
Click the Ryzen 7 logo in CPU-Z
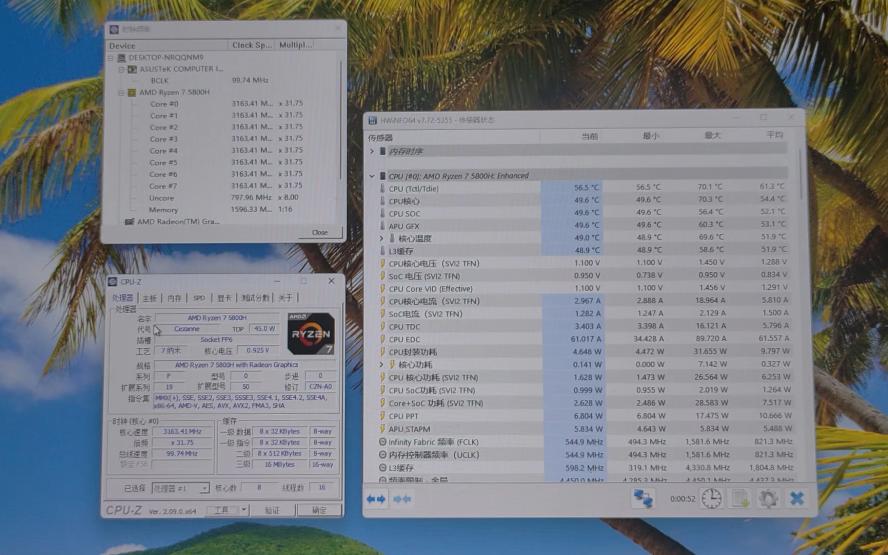311,334
